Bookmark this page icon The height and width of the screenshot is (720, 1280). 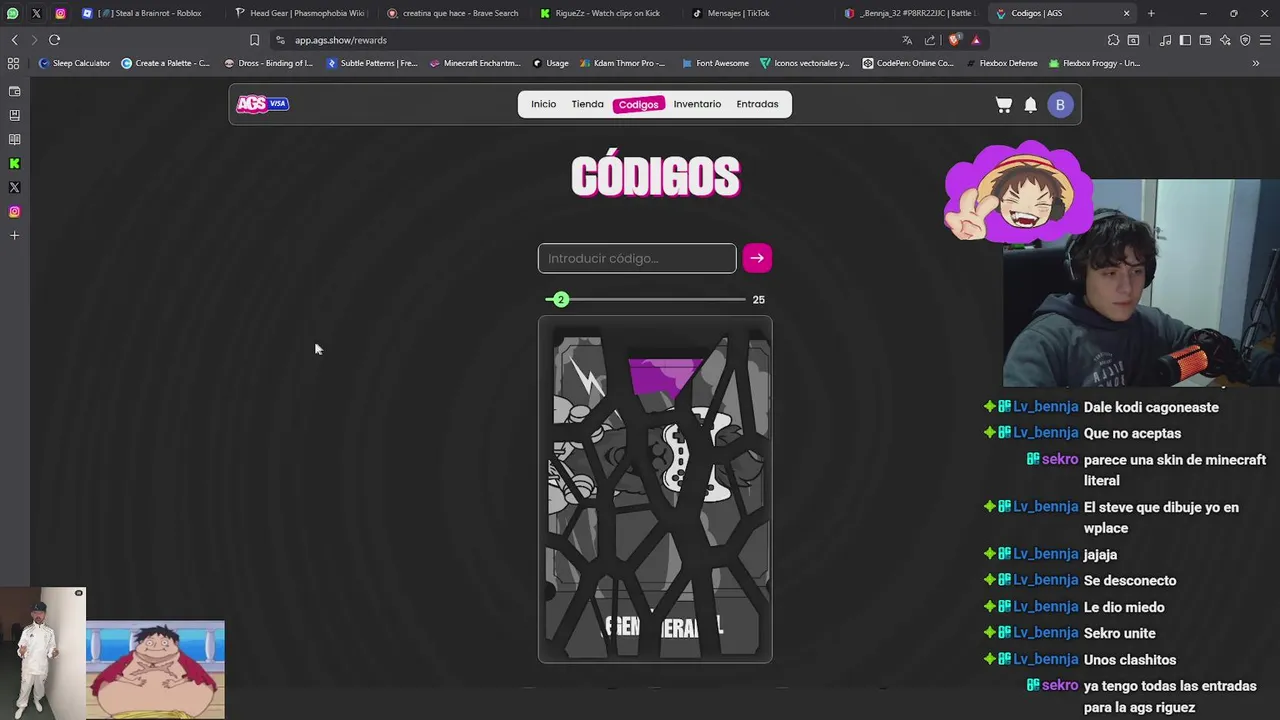[254, 40]
